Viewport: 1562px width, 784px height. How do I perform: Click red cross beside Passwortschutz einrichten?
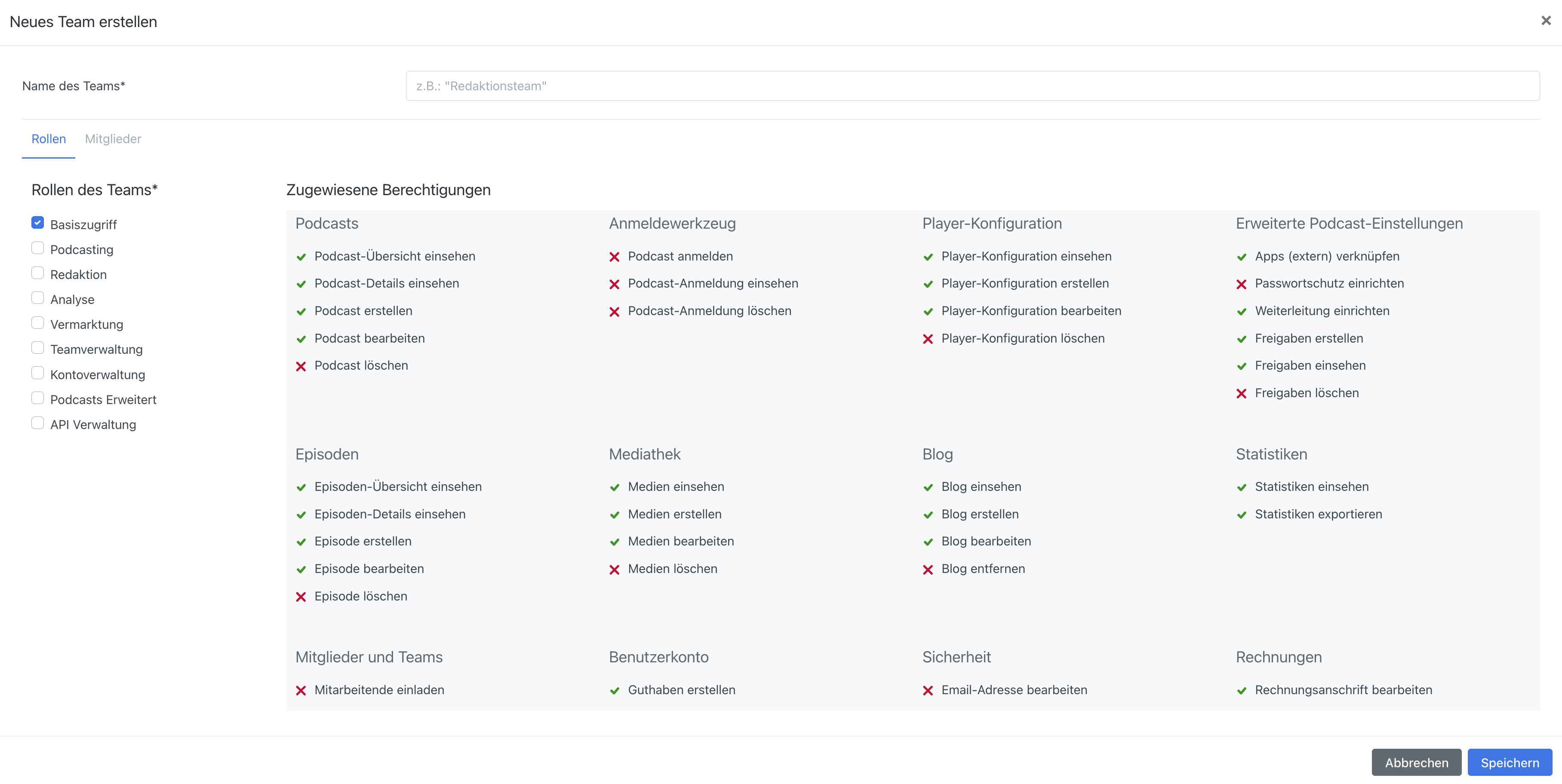coord(1241,284)
